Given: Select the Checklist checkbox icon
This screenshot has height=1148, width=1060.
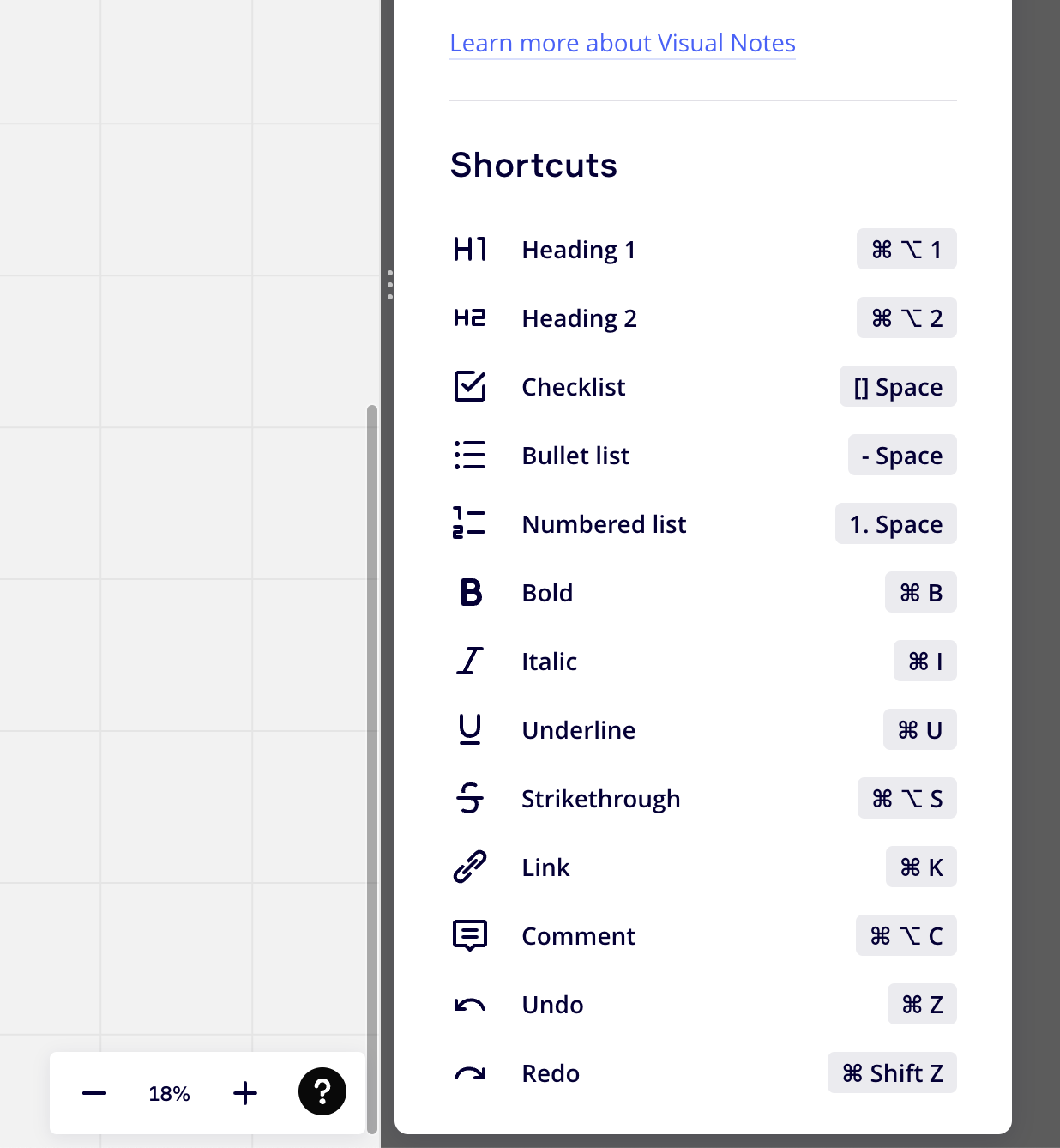Looking at the screenshot, I should click(x=470, y=387).
